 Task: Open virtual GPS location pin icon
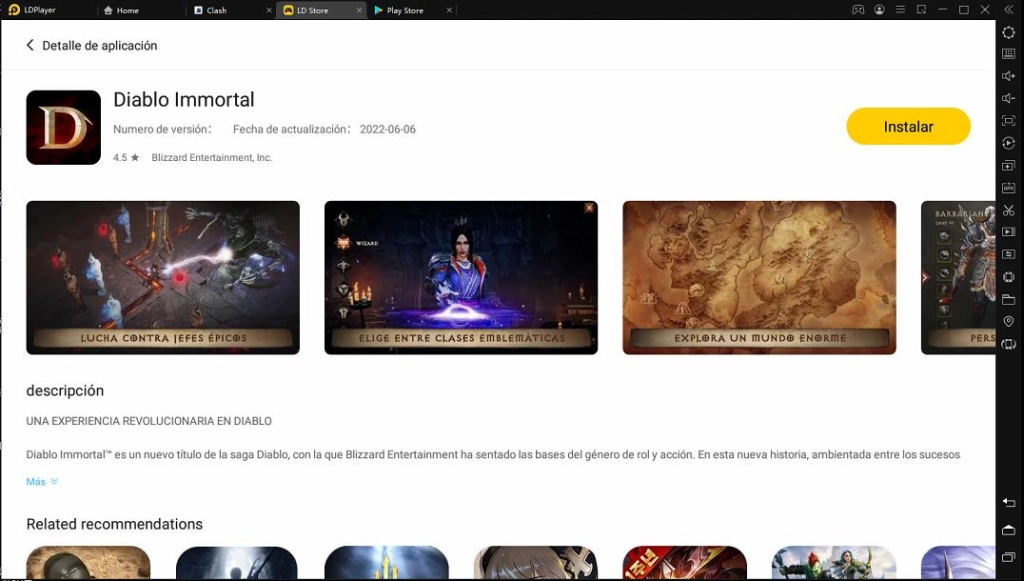click(x=1008, y=321)
